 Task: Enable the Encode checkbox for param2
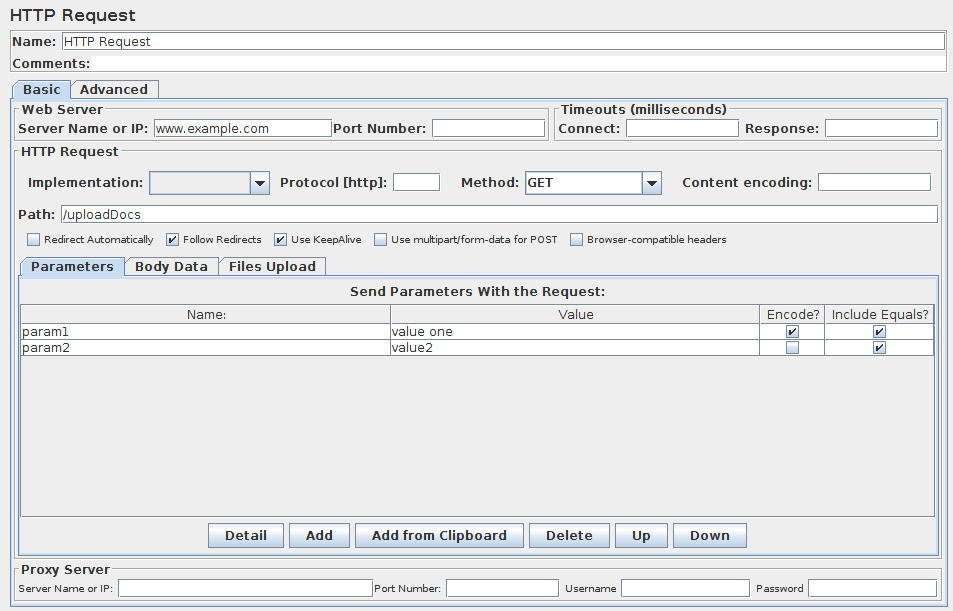[x=791, y=347]
